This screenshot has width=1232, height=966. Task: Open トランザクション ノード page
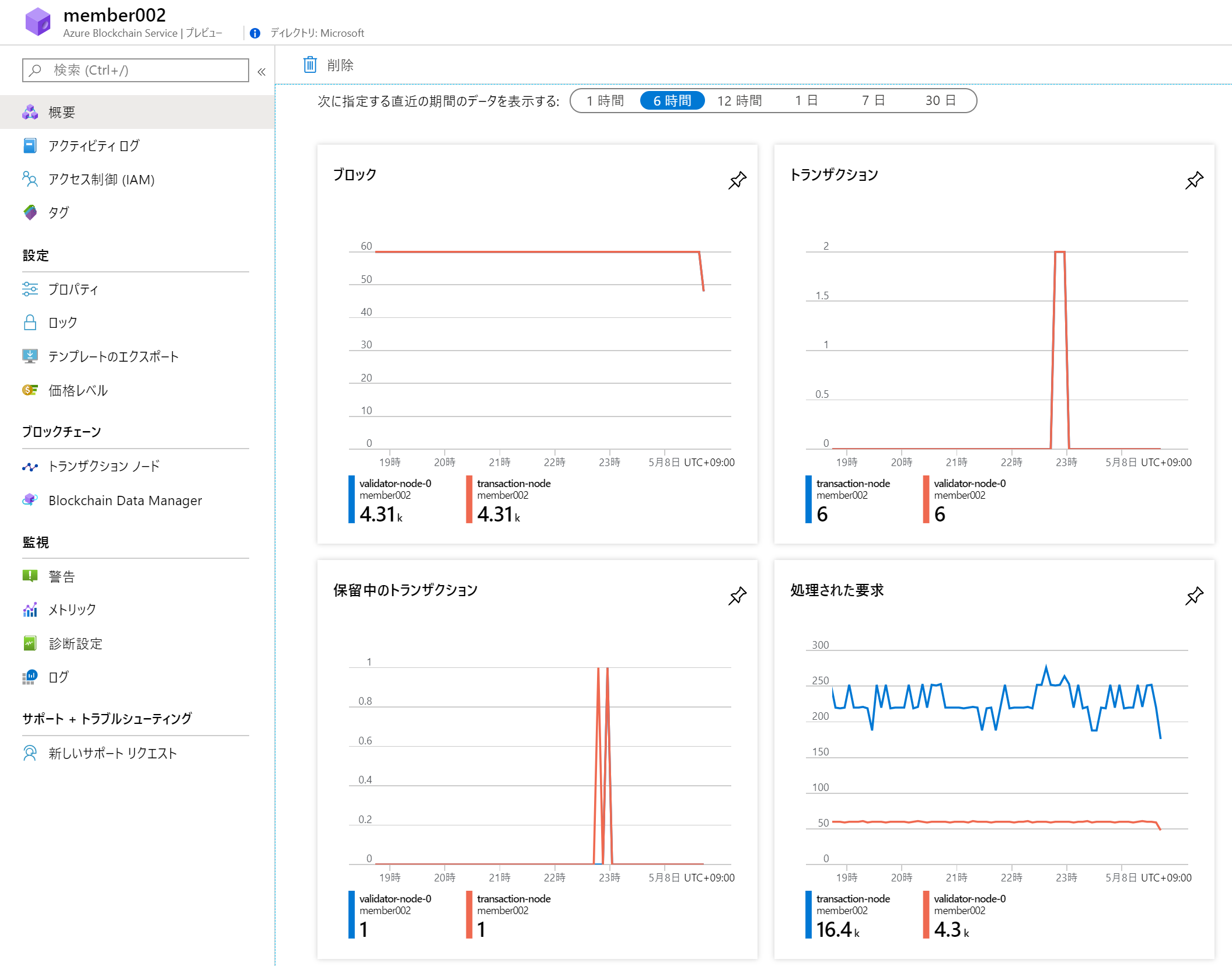pos(103,466)
